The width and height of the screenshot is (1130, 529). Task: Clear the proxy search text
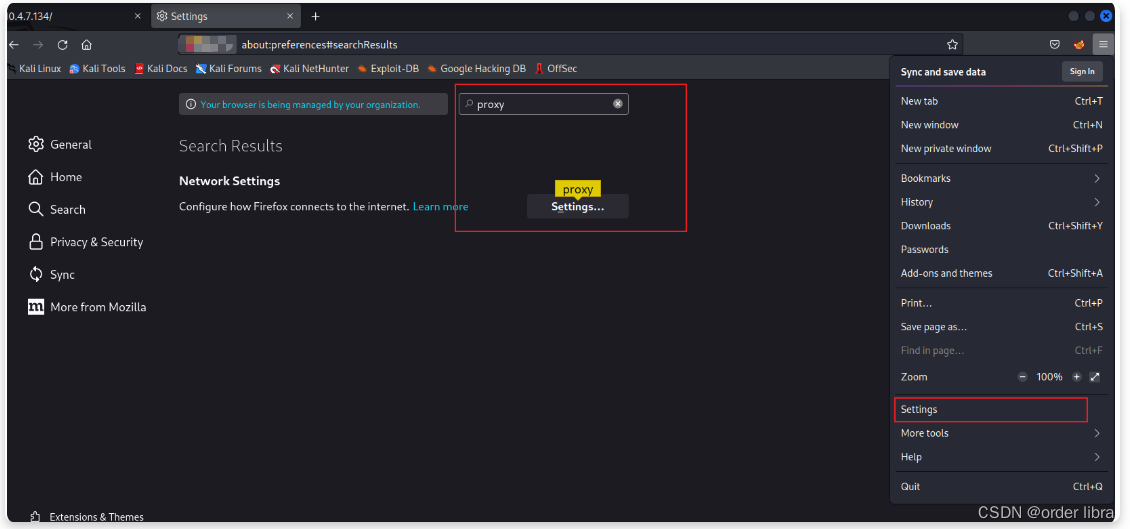(x=618, y=104)
